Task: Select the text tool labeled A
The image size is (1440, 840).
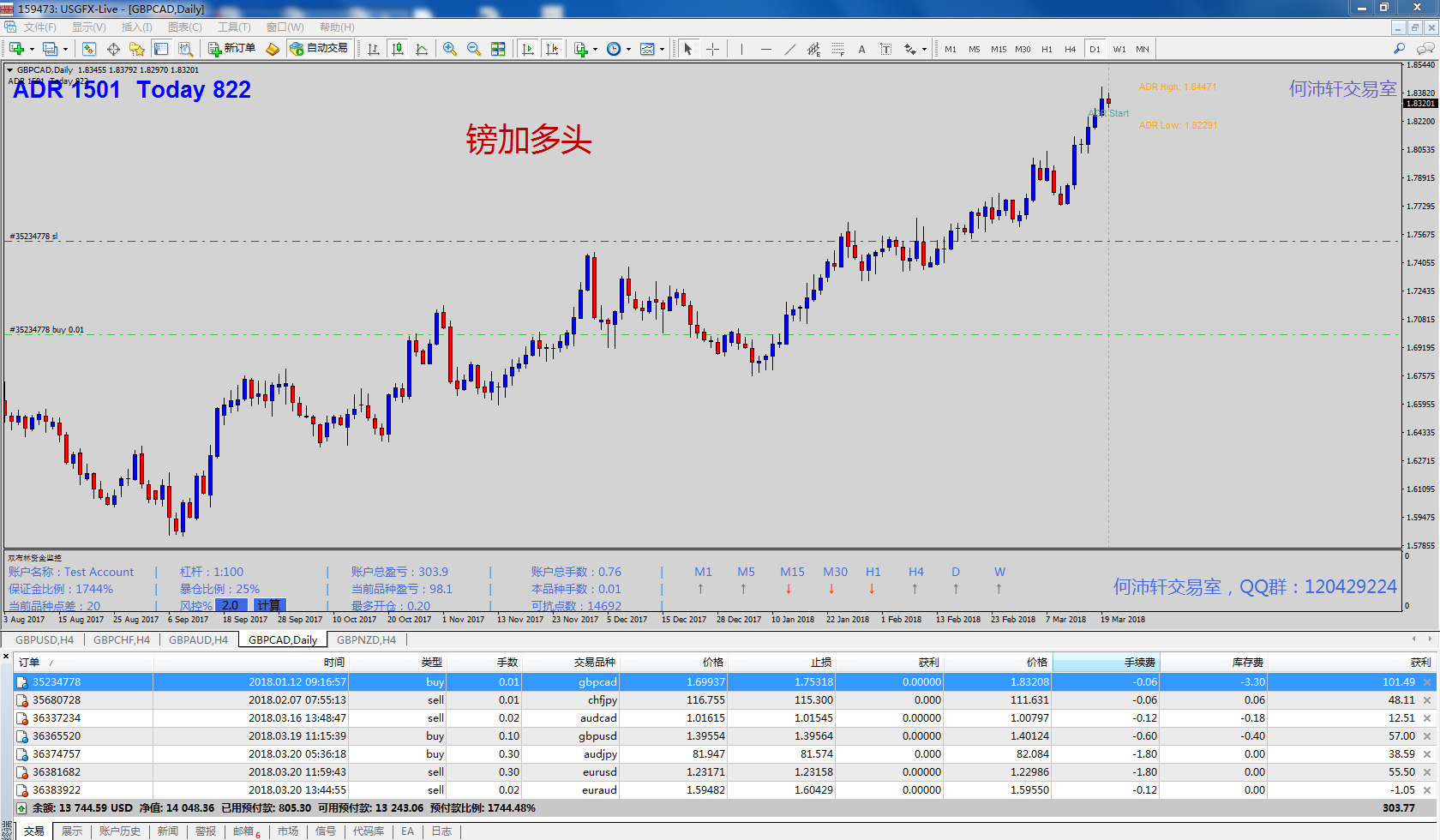Action: point(861,49)
